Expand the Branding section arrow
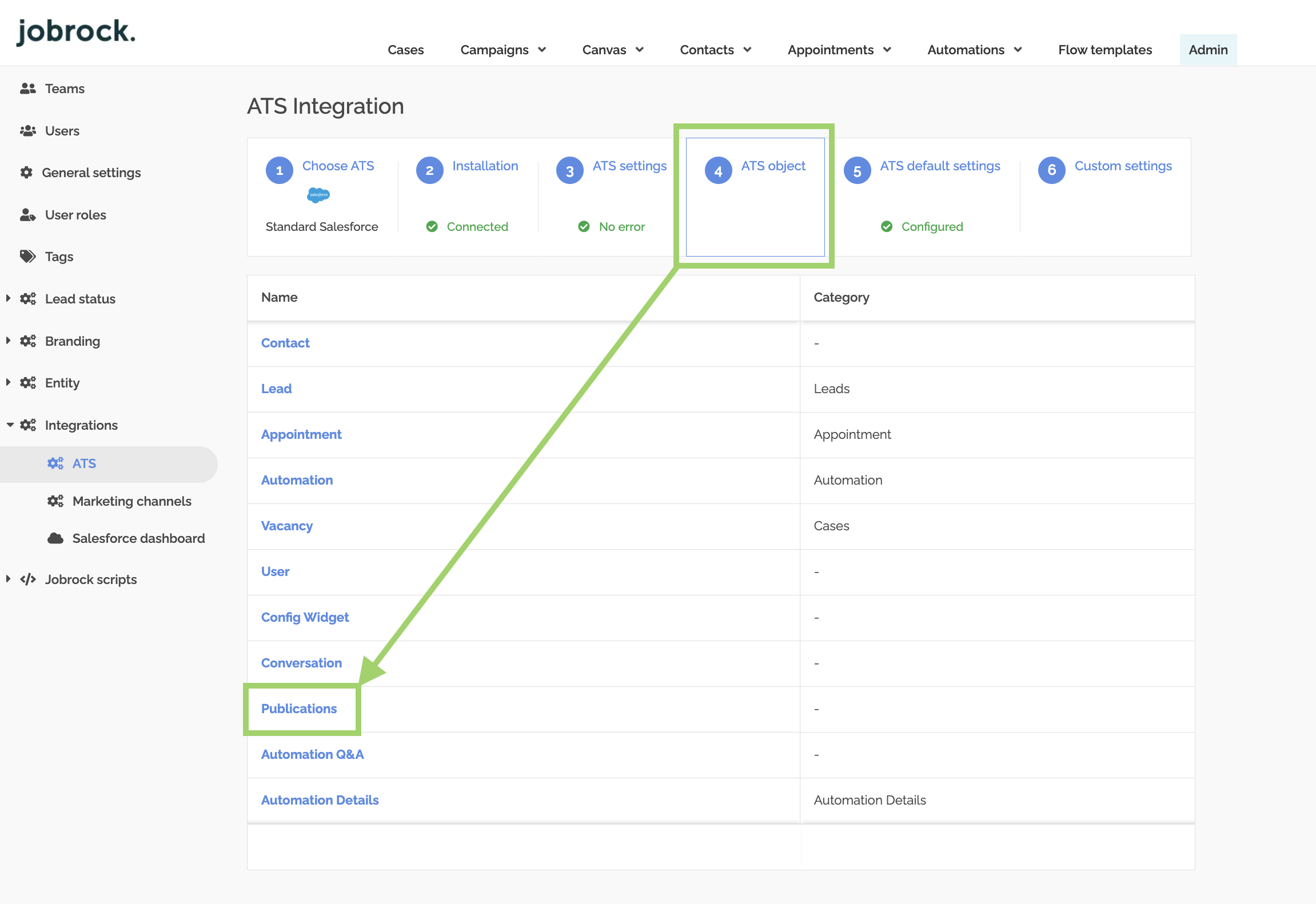This screenshot has height=904, width=1316. click(x=8, y=341)
